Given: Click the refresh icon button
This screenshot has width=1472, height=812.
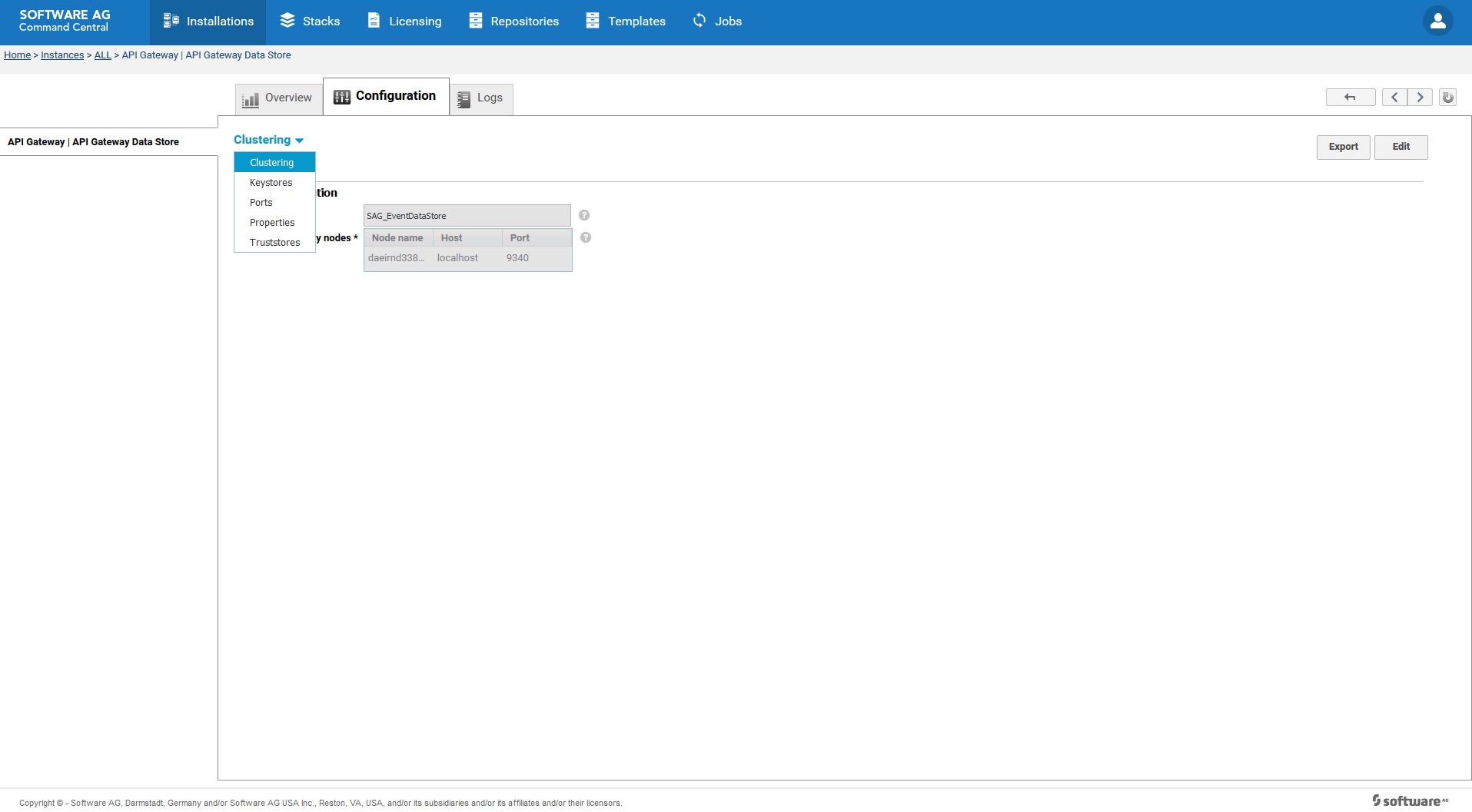Looking at the screenshot, I should pos(1447,98).
